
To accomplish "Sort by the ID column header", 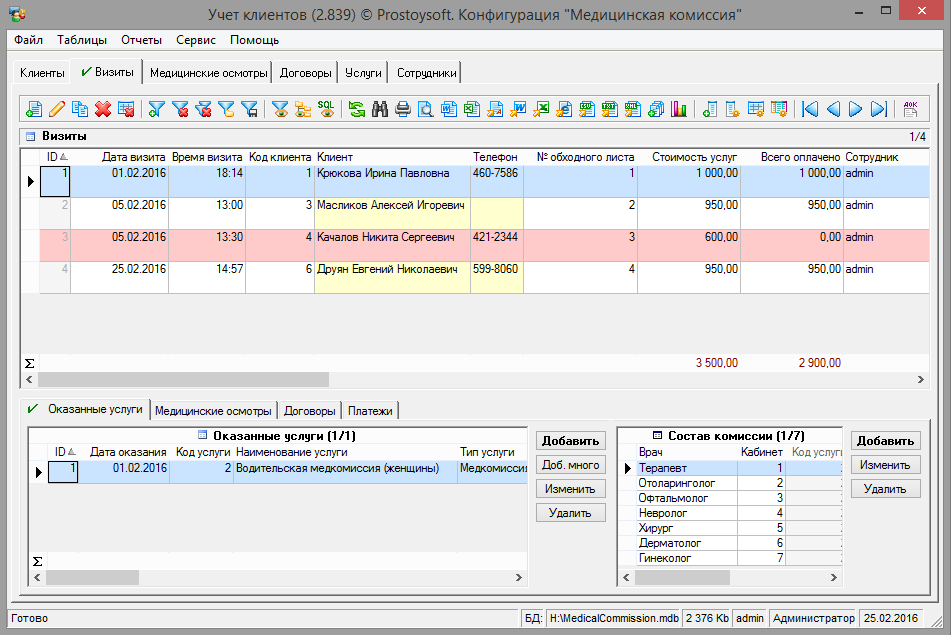I will point(54,157).
